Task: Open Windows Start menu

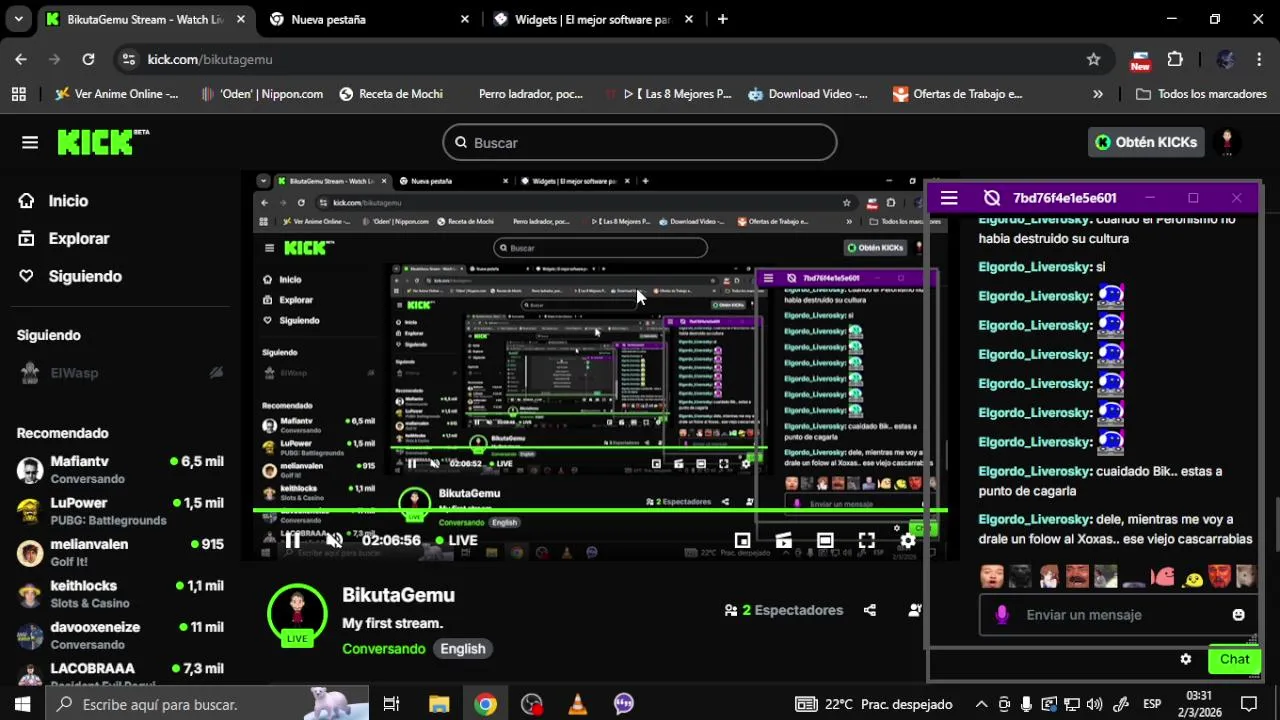Action: coord(22,704)
